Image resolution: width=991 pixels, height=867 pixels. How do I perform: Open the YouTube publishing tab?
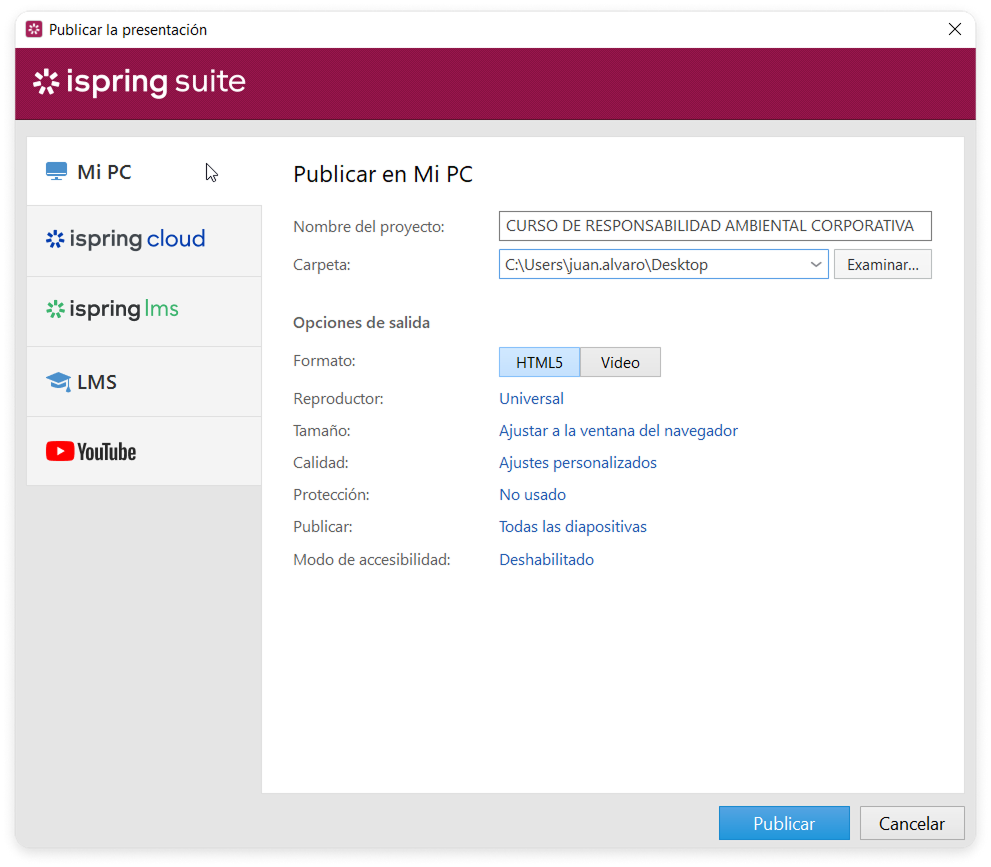tap(144, 452)
